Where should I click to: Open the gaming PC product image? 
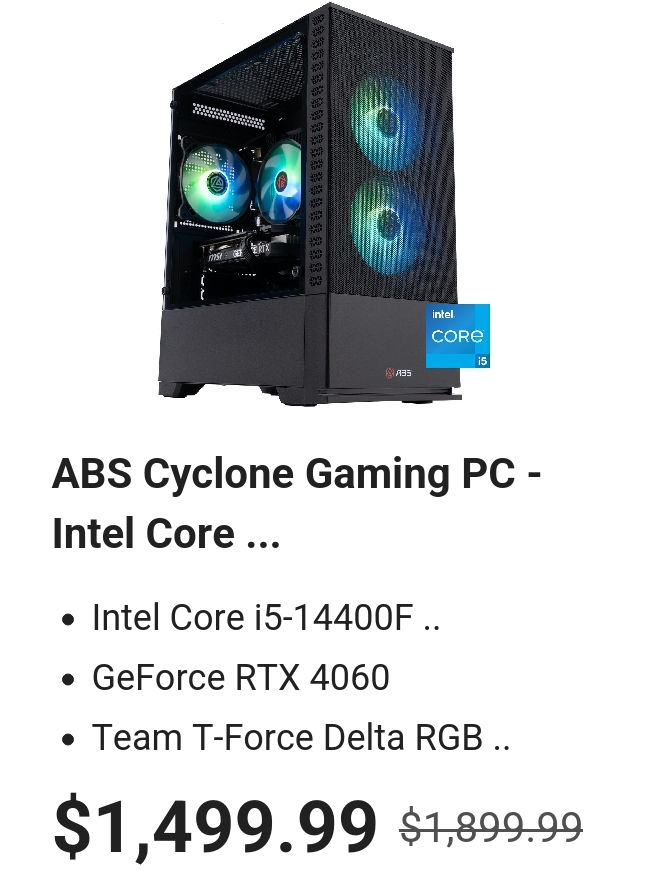click(324, 204)
